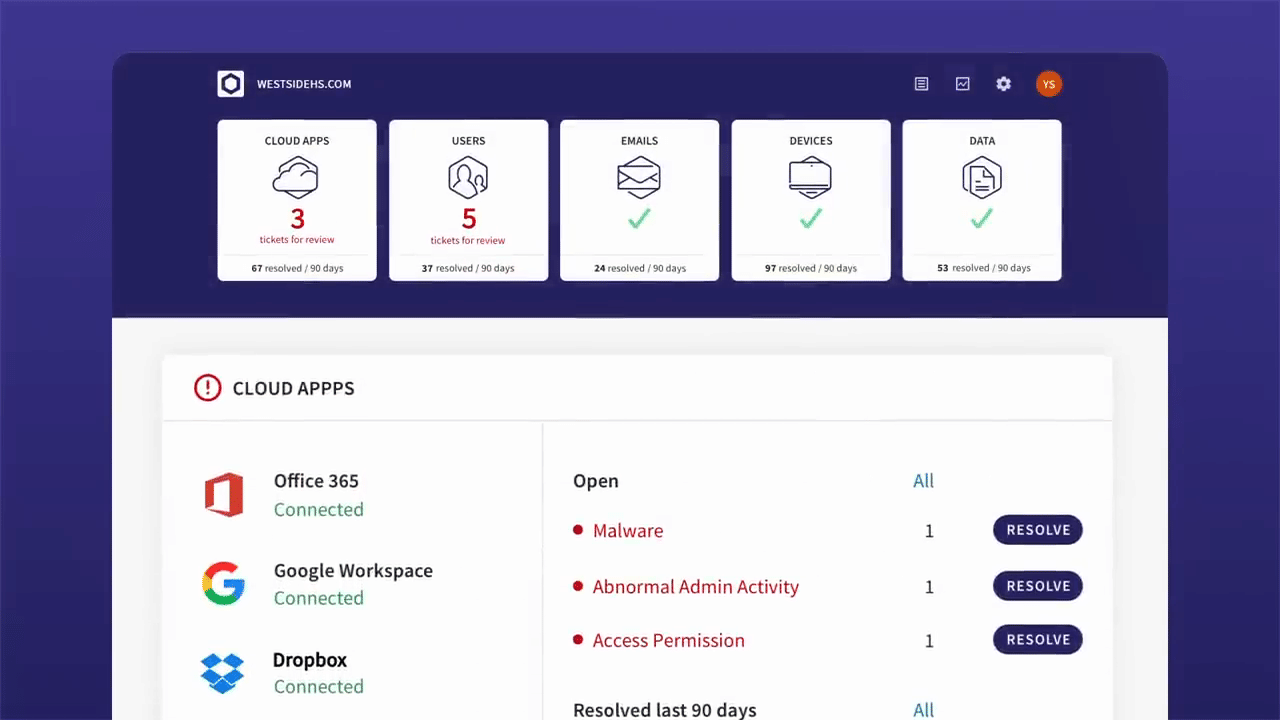
Task: Select the Google Workspace app name
Action: coord(353,571)
